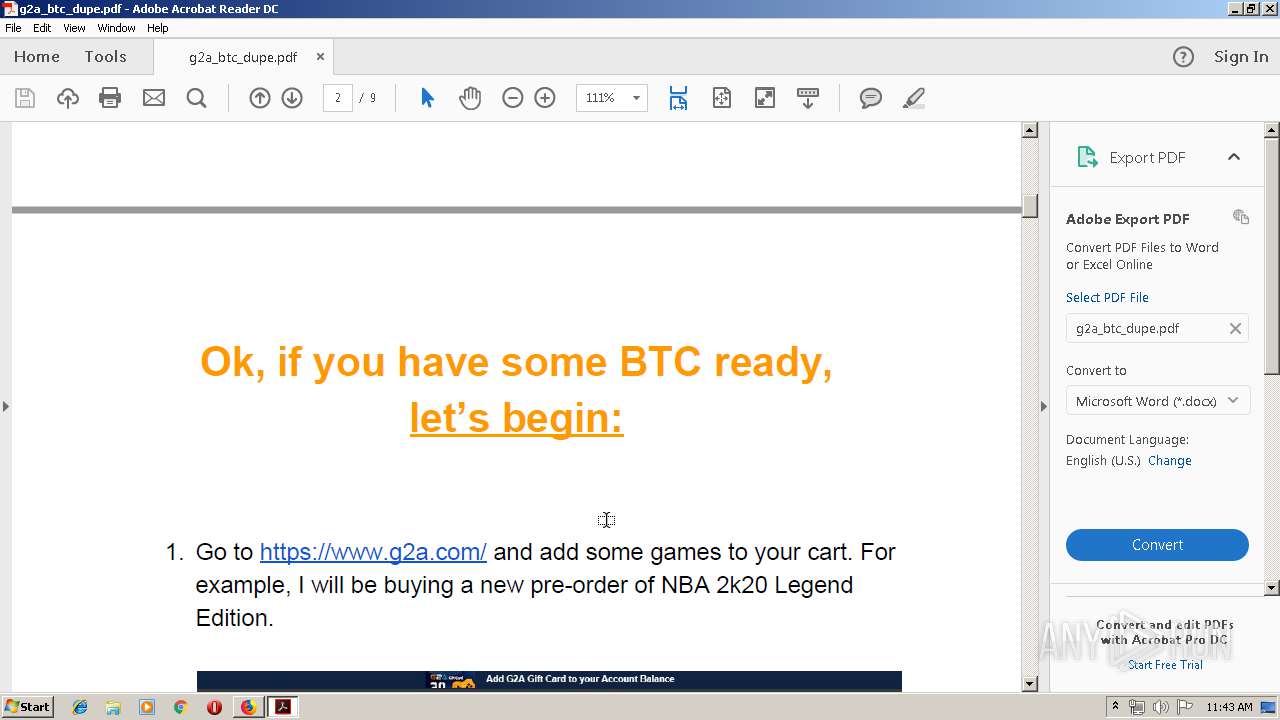The width and height of the screenshot is (1280, 720).
Task: Collapse the right tools pane arrow
Action: 1043,406
